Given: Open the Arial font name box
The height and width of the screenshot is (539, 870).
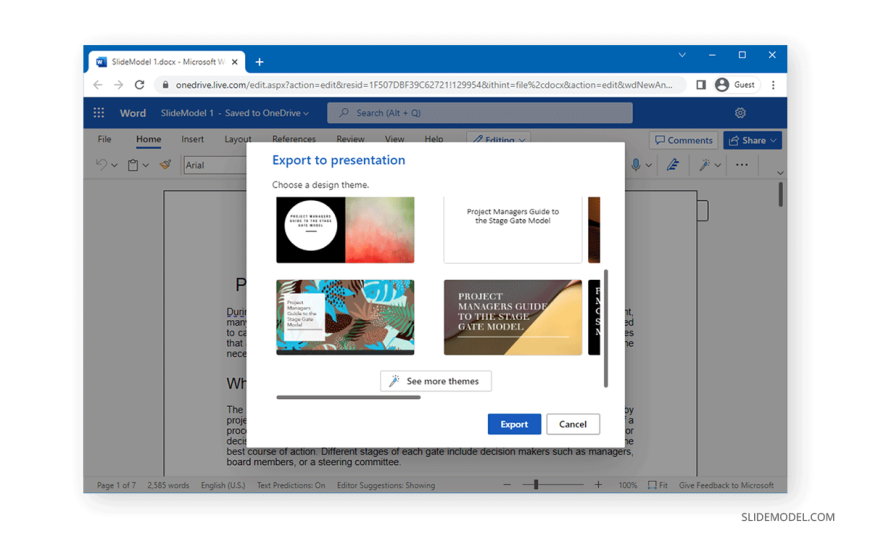Looking at the screenshot, I should click(215, 165).
